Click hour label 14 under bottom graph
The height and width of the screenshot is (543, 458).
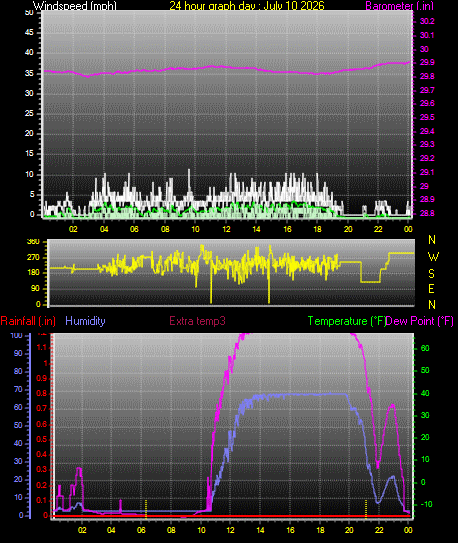click(x=260, y=530)
